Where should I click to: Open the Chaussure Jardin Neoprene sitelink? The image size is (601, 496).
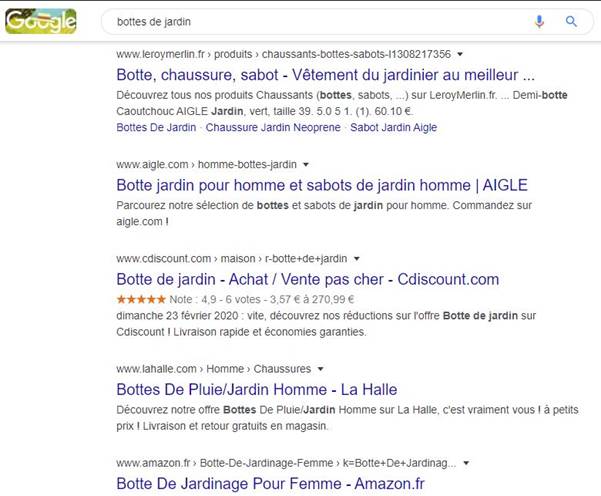273,127
